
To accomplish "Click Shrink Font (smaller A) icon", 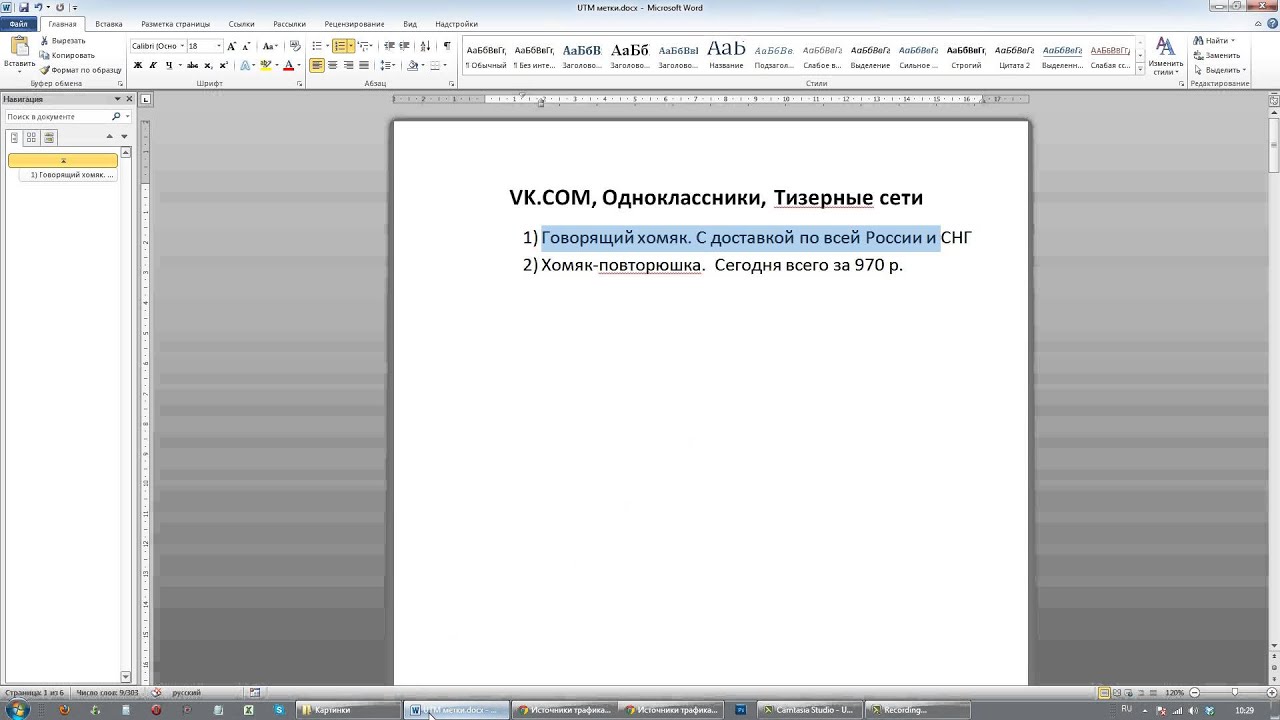I will [x=246, y=46].
